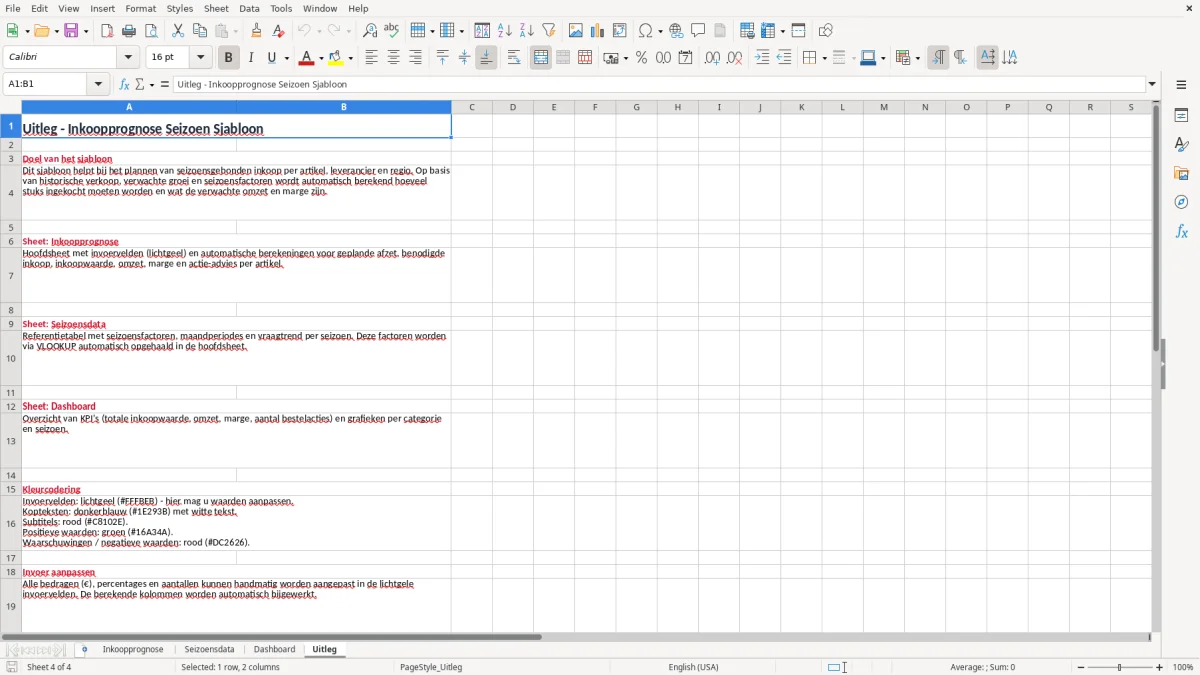Apply the yellow background color
The height and width of the screenshot is (675, 1200).
(337, 58)
